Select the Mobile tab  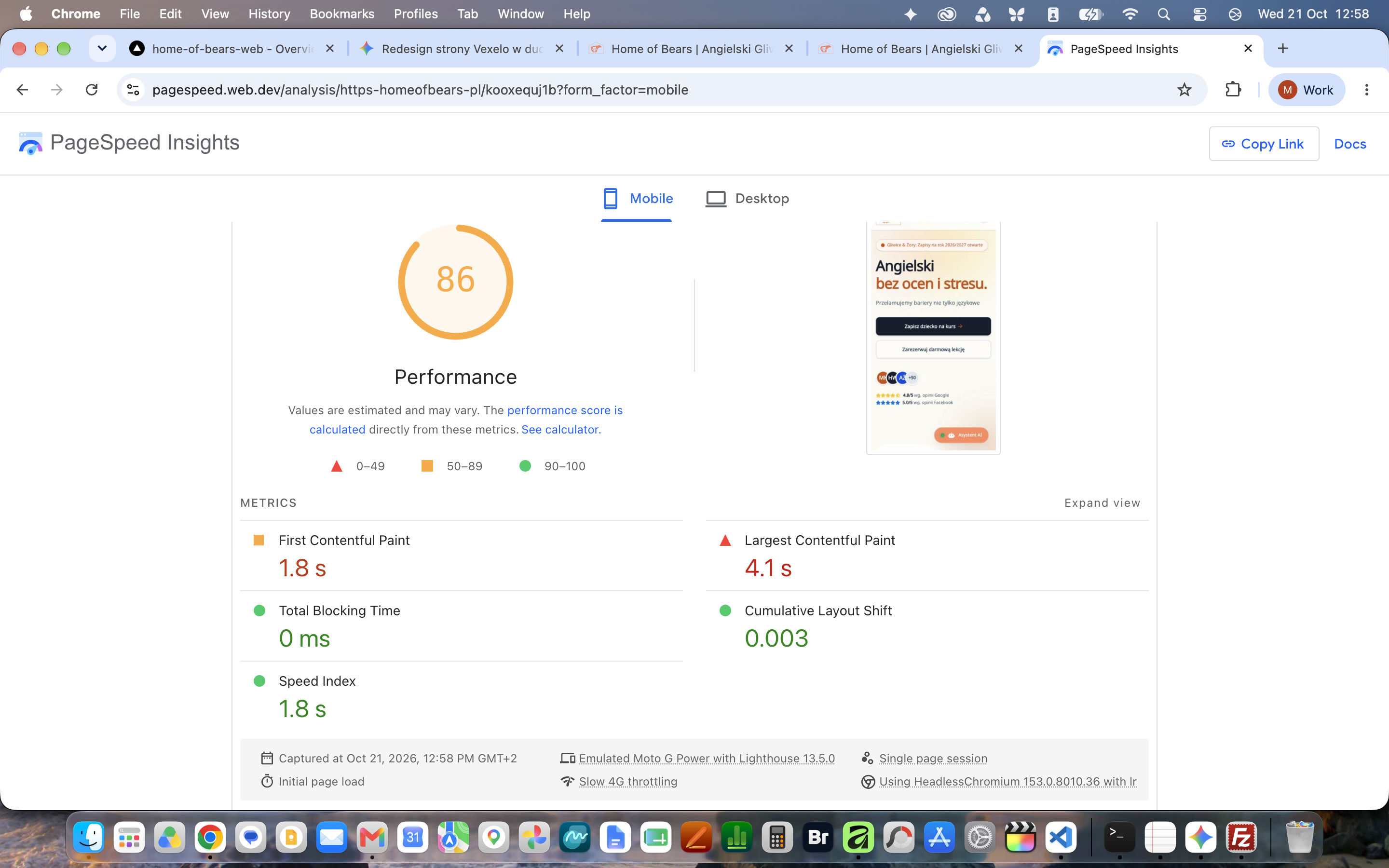click(637, 199)
